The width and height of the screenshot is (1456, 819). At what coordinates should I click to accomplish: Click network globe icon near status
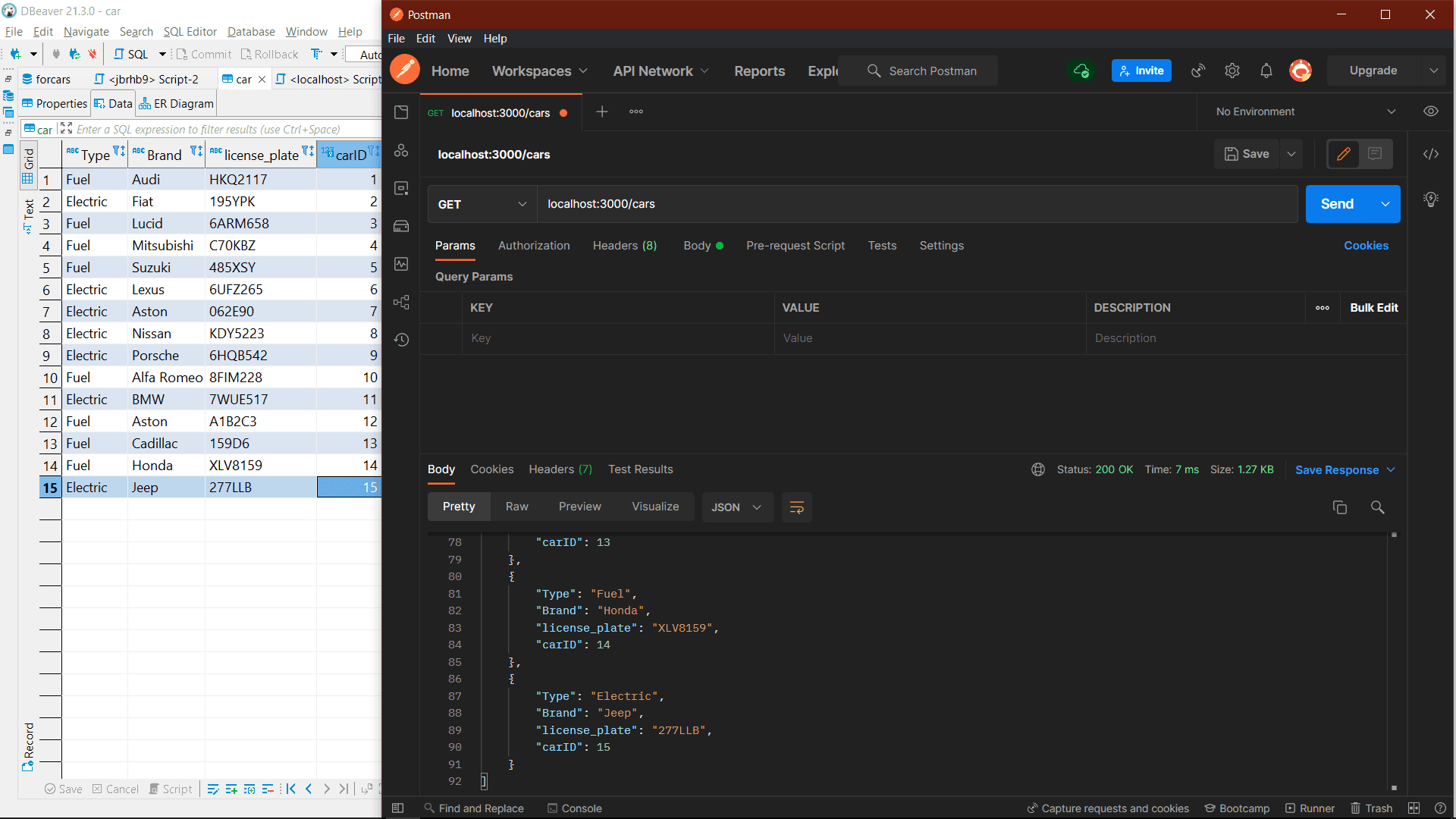(1038, 469)
